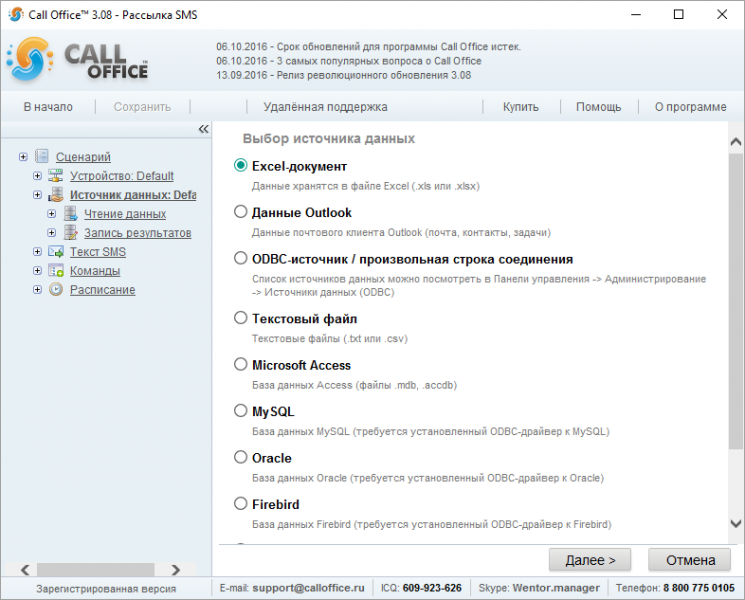
Task: Click the Сохранить menu item
Action: coord(142,107)
